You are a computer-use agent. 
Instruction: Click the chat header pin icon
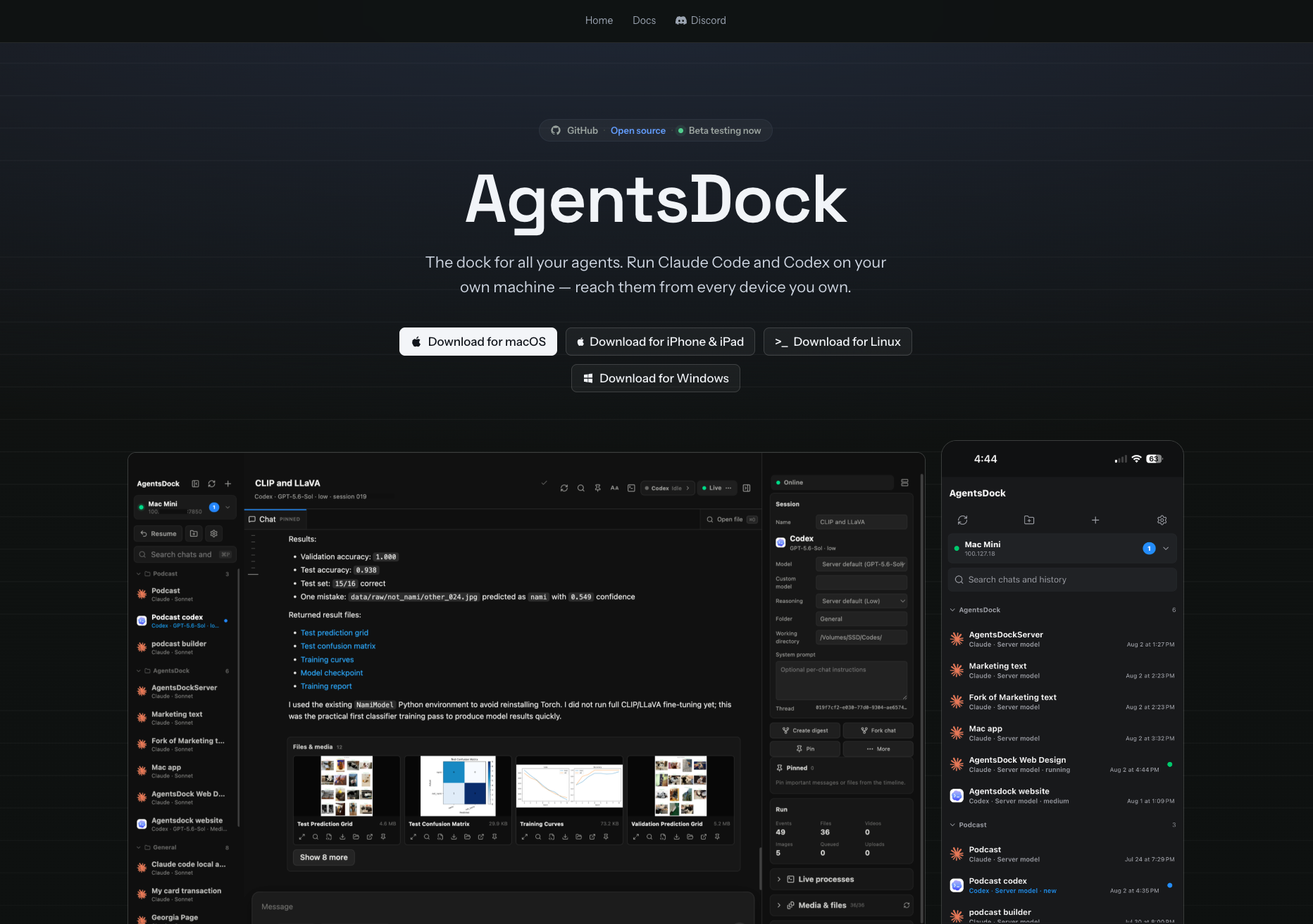coord(598,488)
